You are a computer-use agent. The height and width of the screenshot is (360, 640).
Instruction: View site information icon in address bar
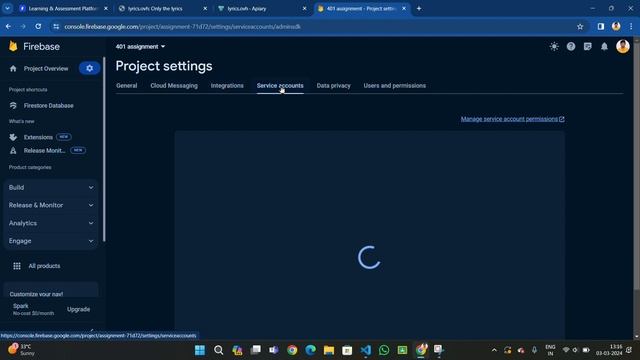[x=56, y=27]
